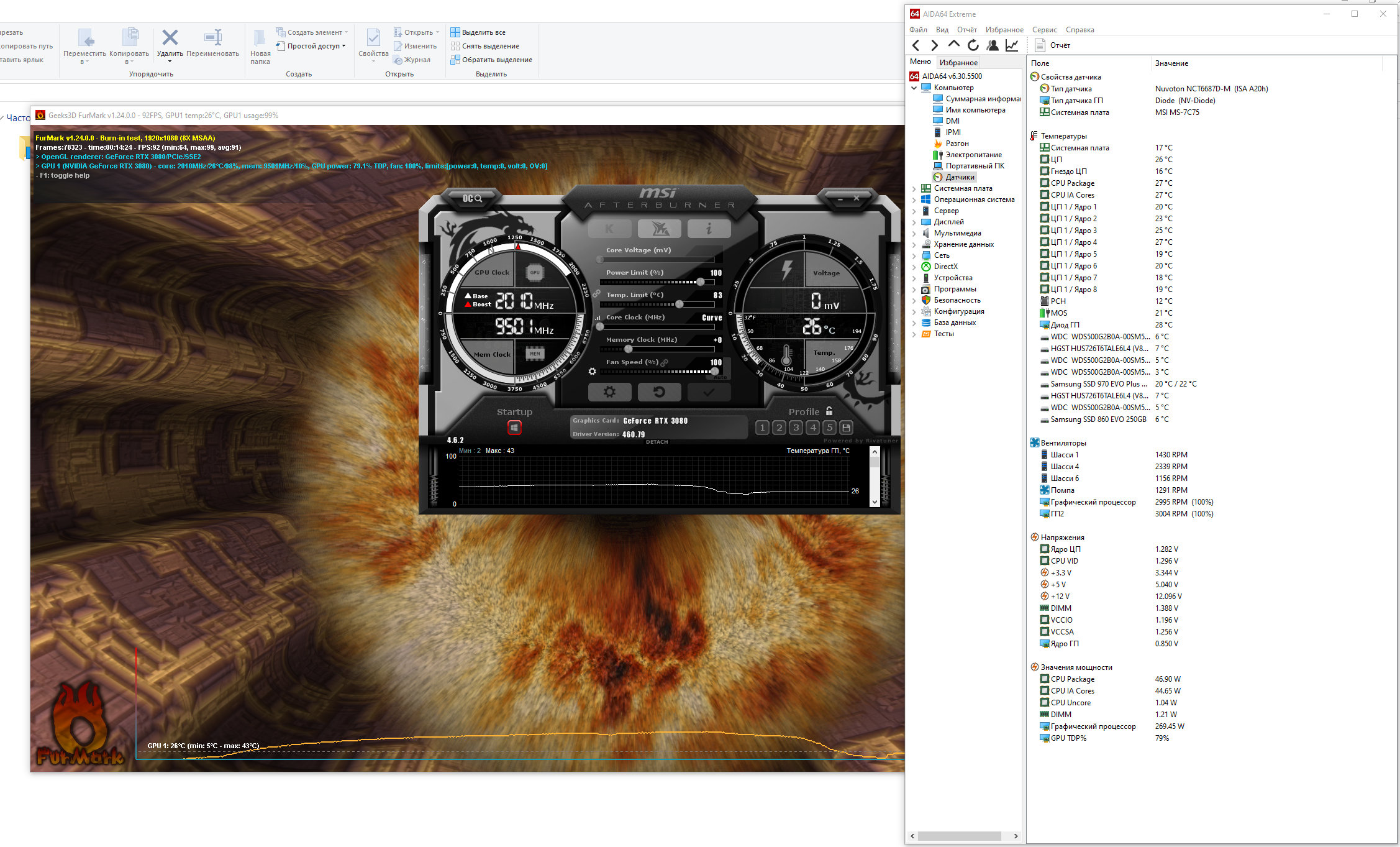
Task: Open fan settings gear beside Fan Speed
Action: tap(592, 372)
